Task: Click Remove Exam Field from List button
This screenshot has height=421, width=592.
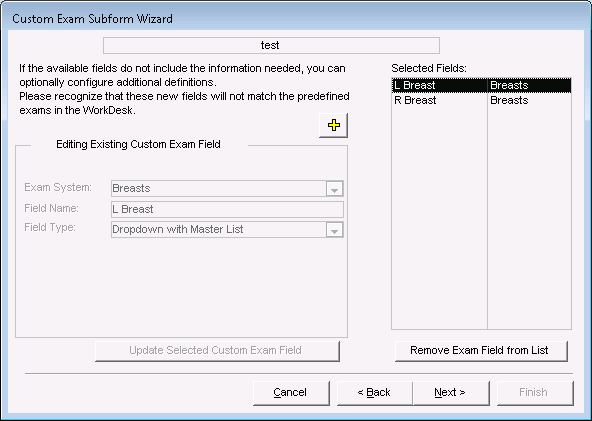Action: (x=481, y=351)
